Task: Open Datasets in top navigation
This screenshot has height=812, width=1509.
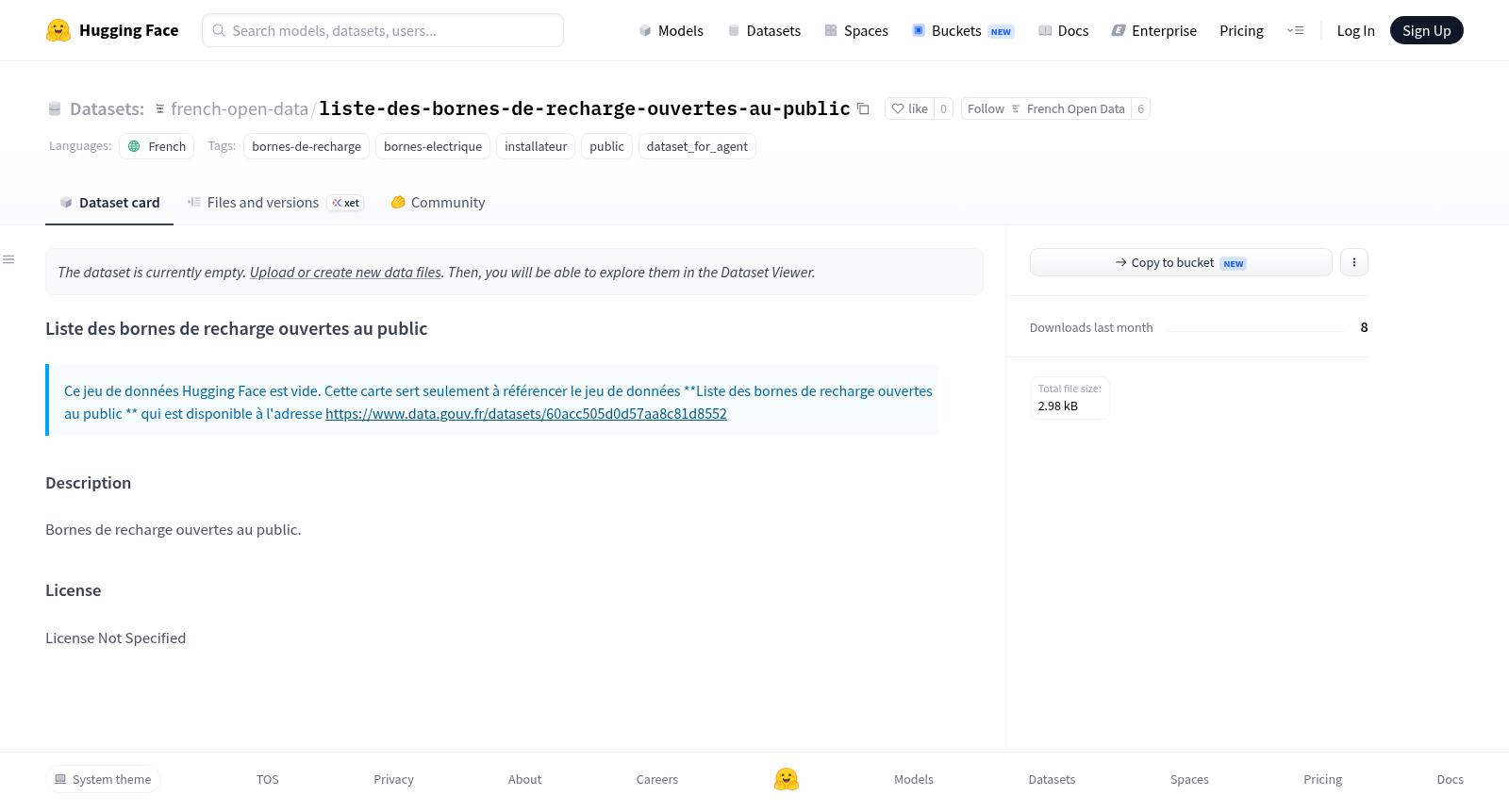Action: (764, 30)
